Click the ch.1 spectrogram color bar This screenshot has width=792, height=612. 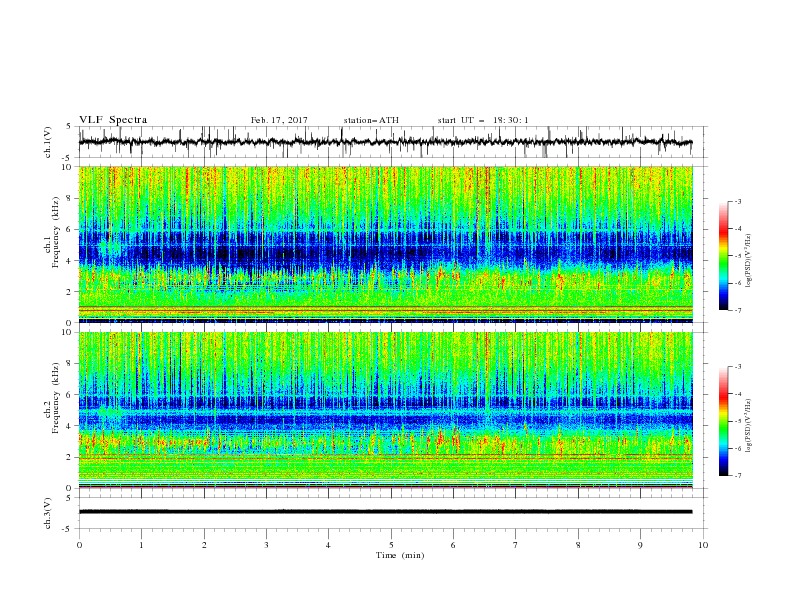pyautogui.click(x=723, y=256)
